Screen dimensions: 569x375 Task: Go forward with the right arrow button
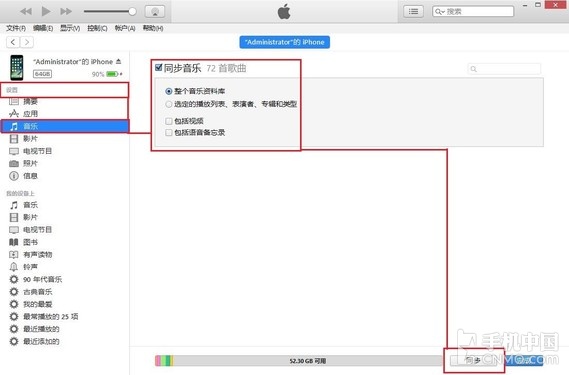click(27, 42)
